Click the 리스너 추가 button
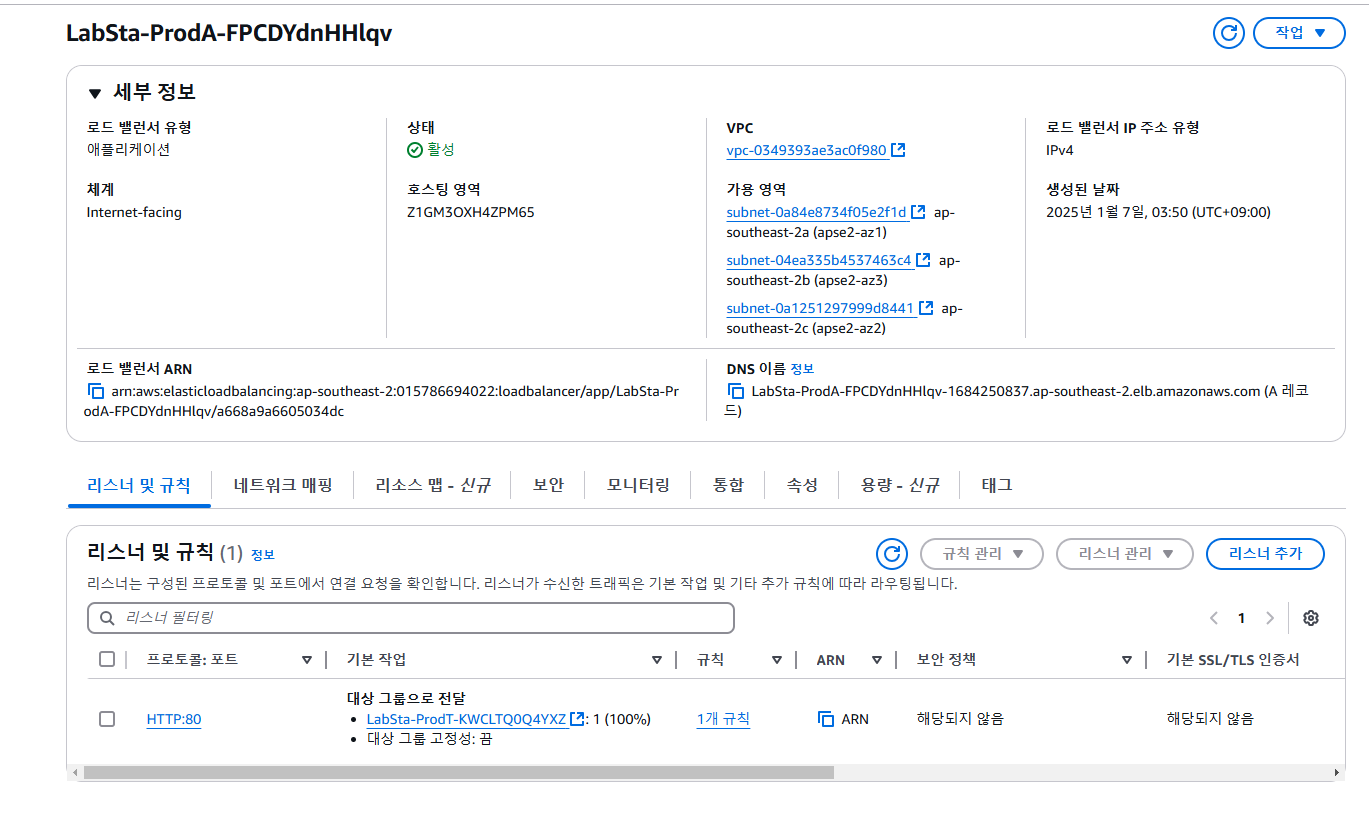Image resolution: width=1369 pixels, height=817 pixels. point(1265,554)
